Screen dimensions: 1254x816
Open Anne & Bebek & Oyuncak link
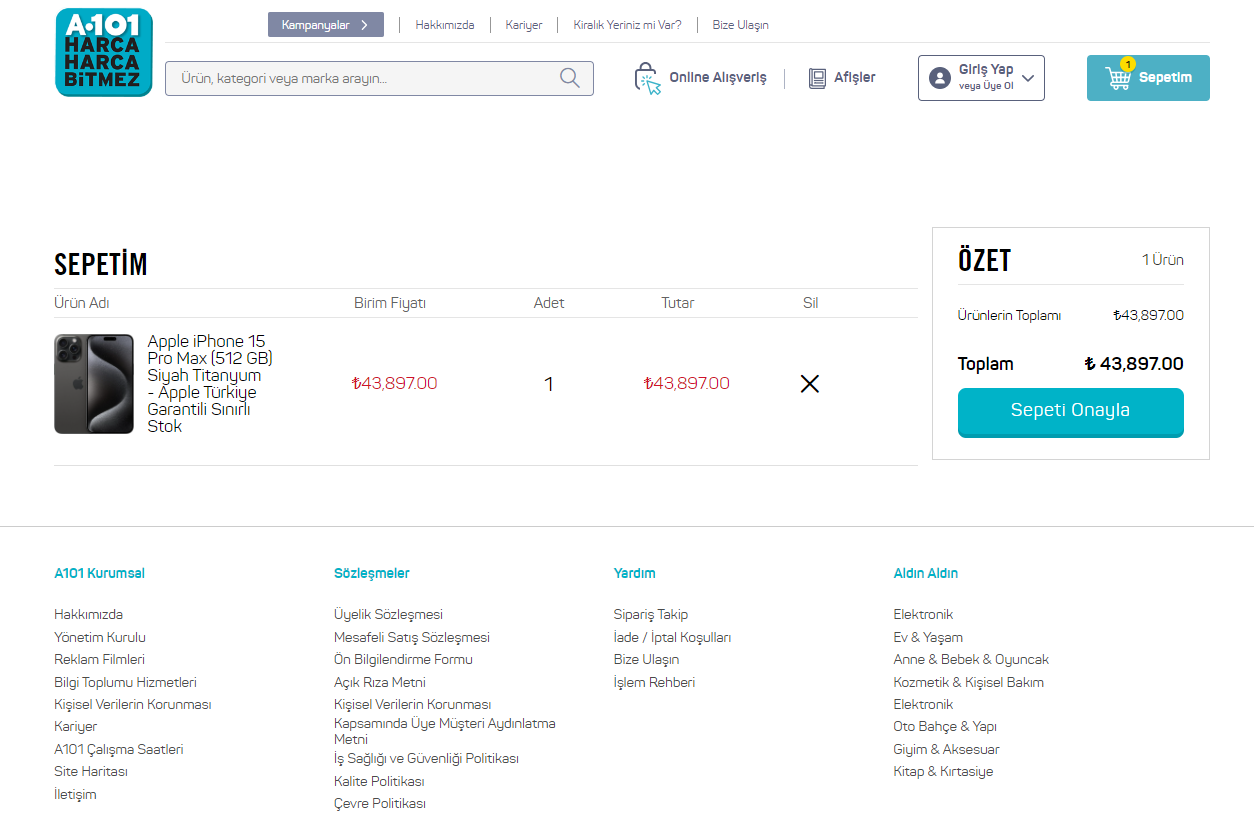pyautogui.click(x=971, y=660)
